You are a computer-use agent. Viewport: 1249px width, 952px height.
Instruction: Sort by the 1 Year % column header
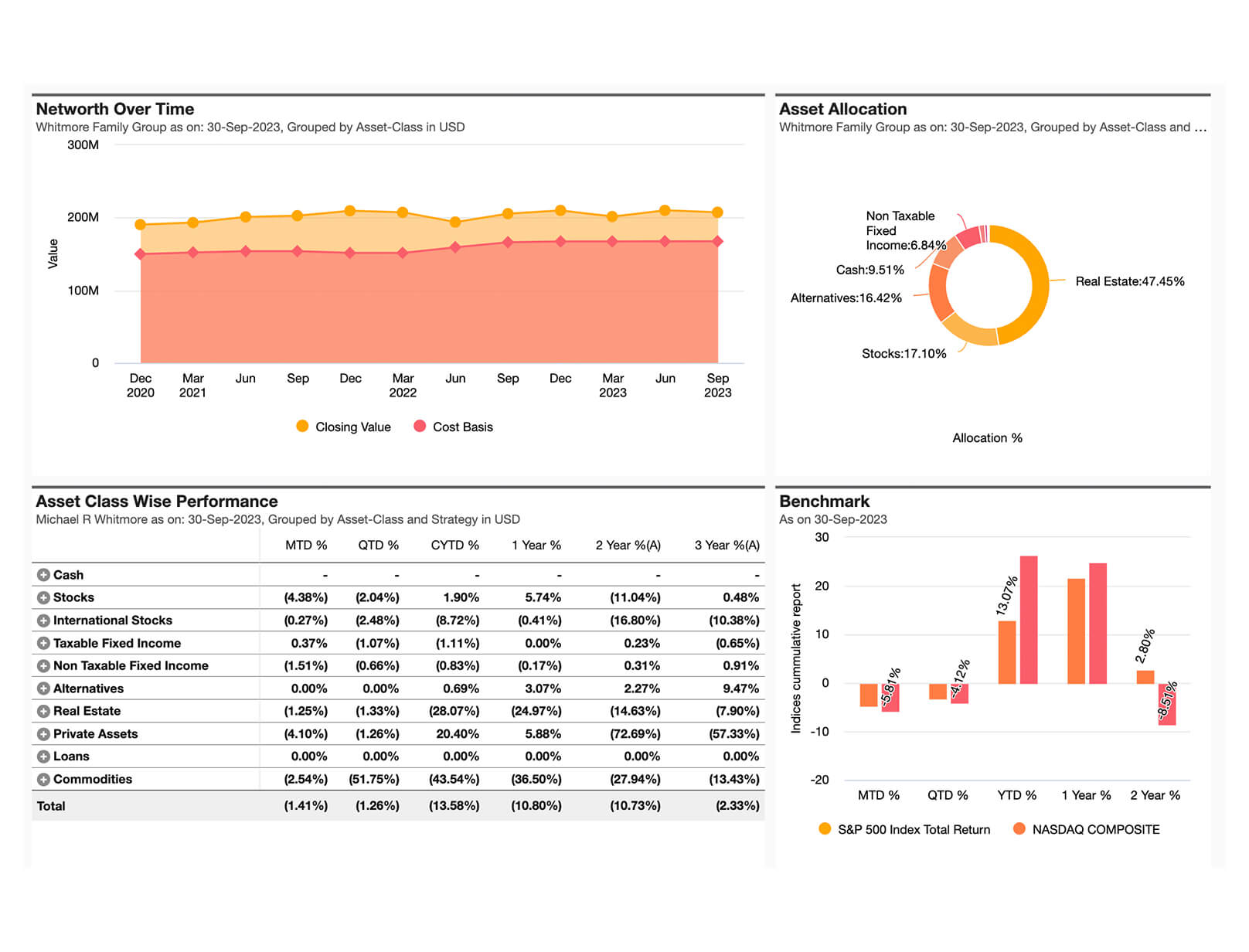[536, 546]
